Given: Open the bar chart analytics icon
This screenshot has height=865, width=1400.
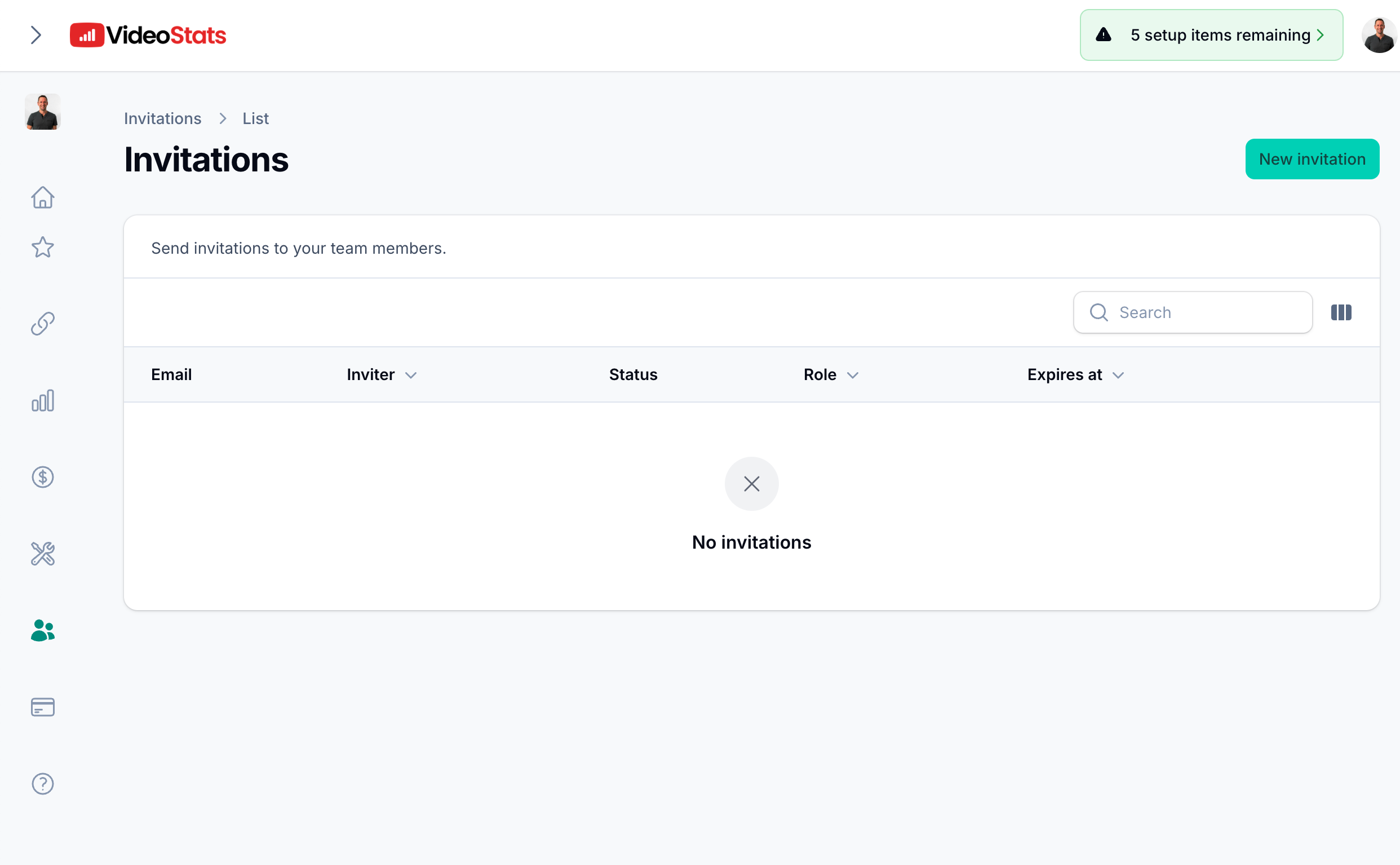Looking at the screenshot, I should pyautogui.click(x=42, y=400).
